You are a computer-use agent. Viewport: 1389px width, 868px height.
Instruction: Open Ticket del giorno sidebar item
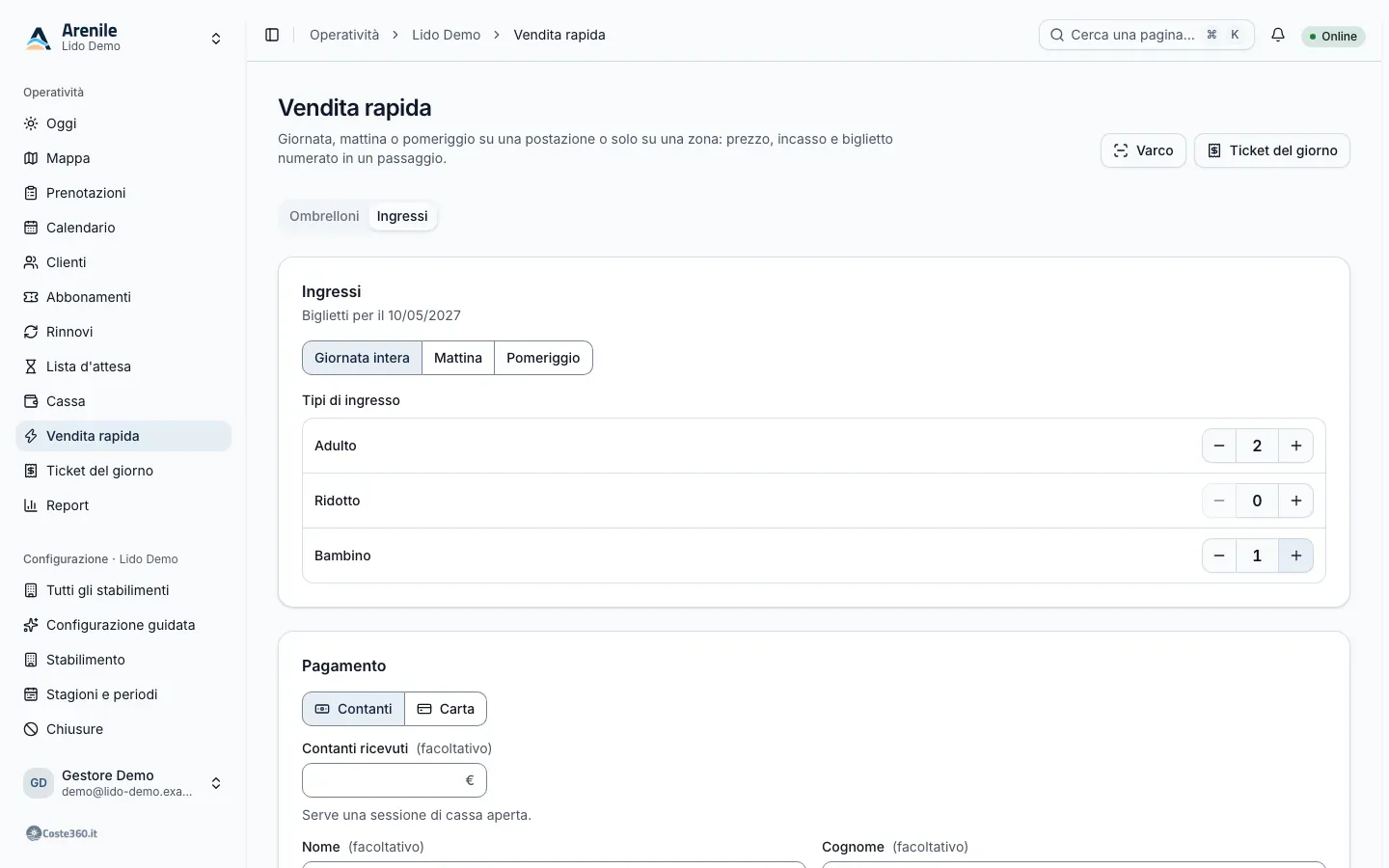point(123,471)
